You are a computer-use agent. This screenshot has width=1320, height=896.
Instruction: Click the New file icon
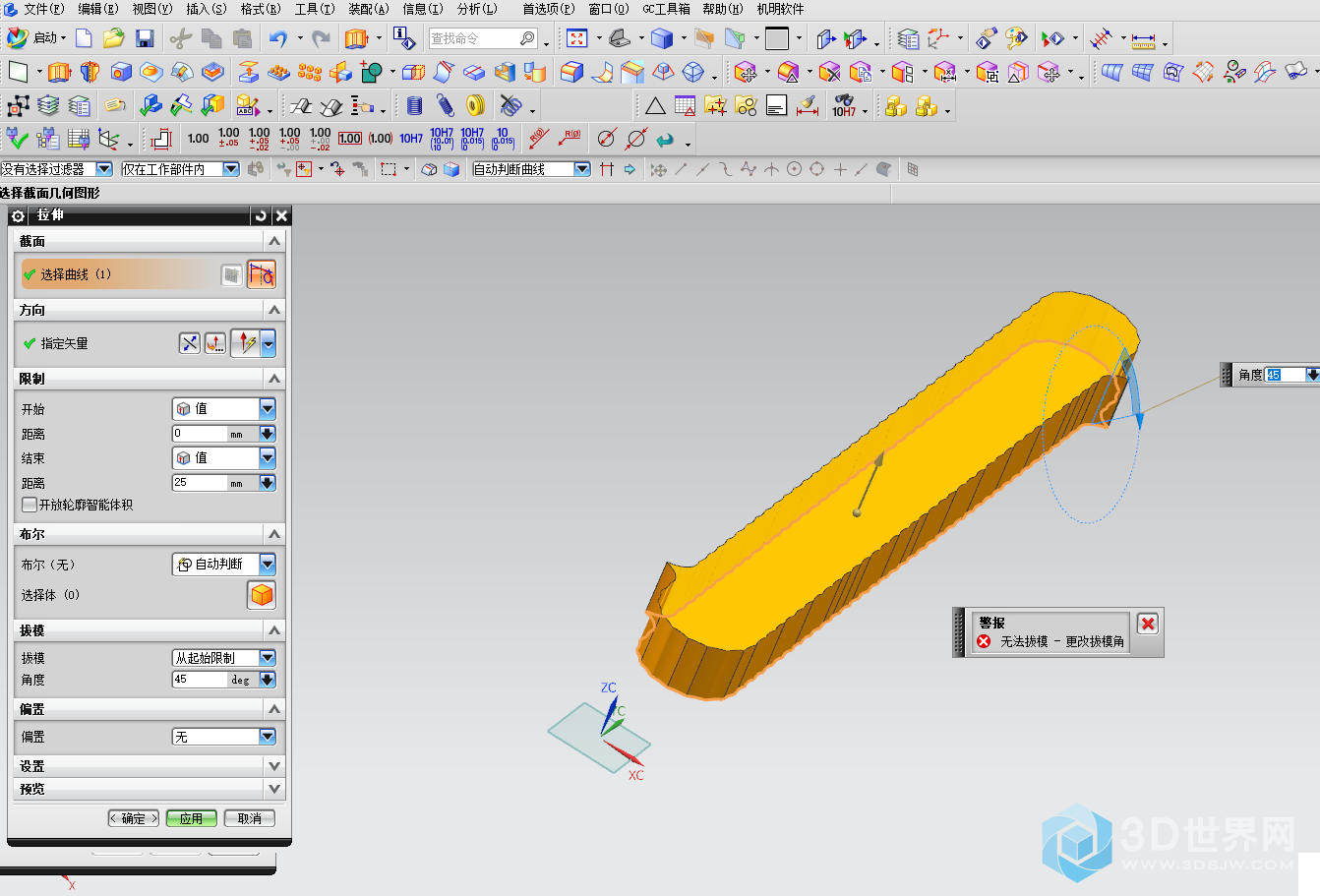84,38
